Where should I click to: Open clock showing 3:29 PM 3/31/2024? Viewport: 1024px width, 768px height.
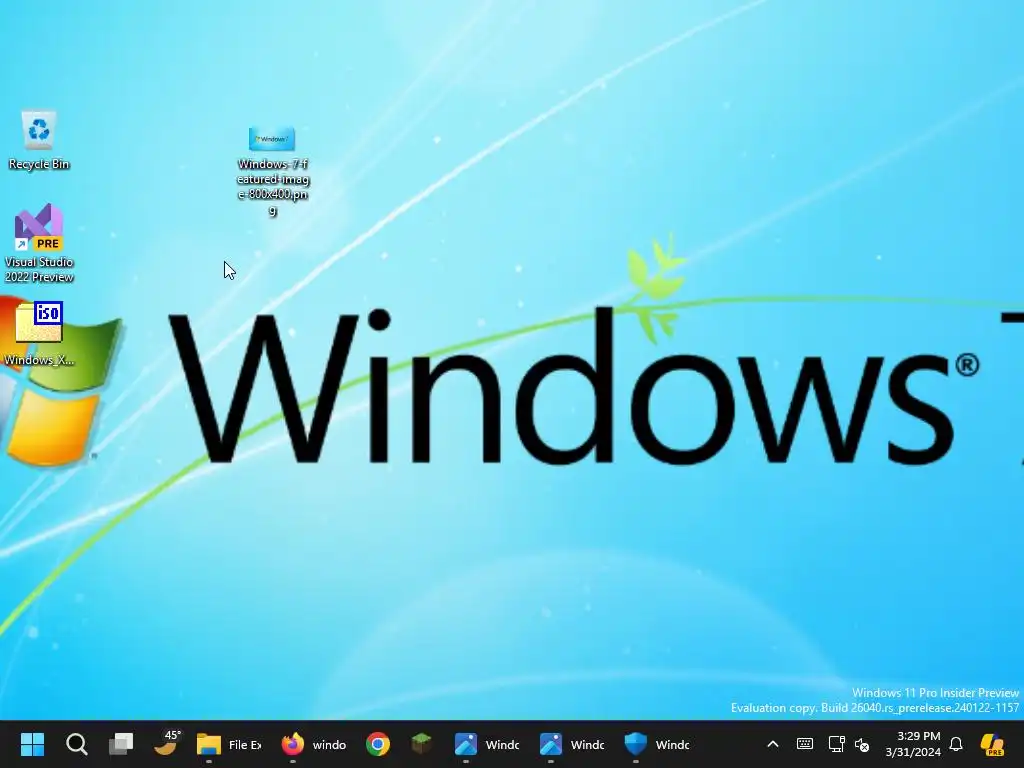(913, 744)
